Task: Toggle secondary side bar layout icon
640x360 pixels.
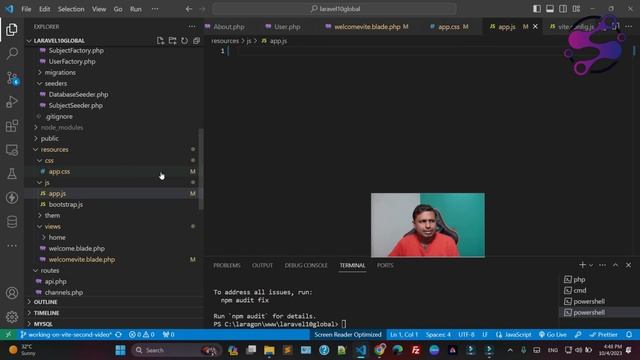Action: pyautogui.click(x=563, y=9)
